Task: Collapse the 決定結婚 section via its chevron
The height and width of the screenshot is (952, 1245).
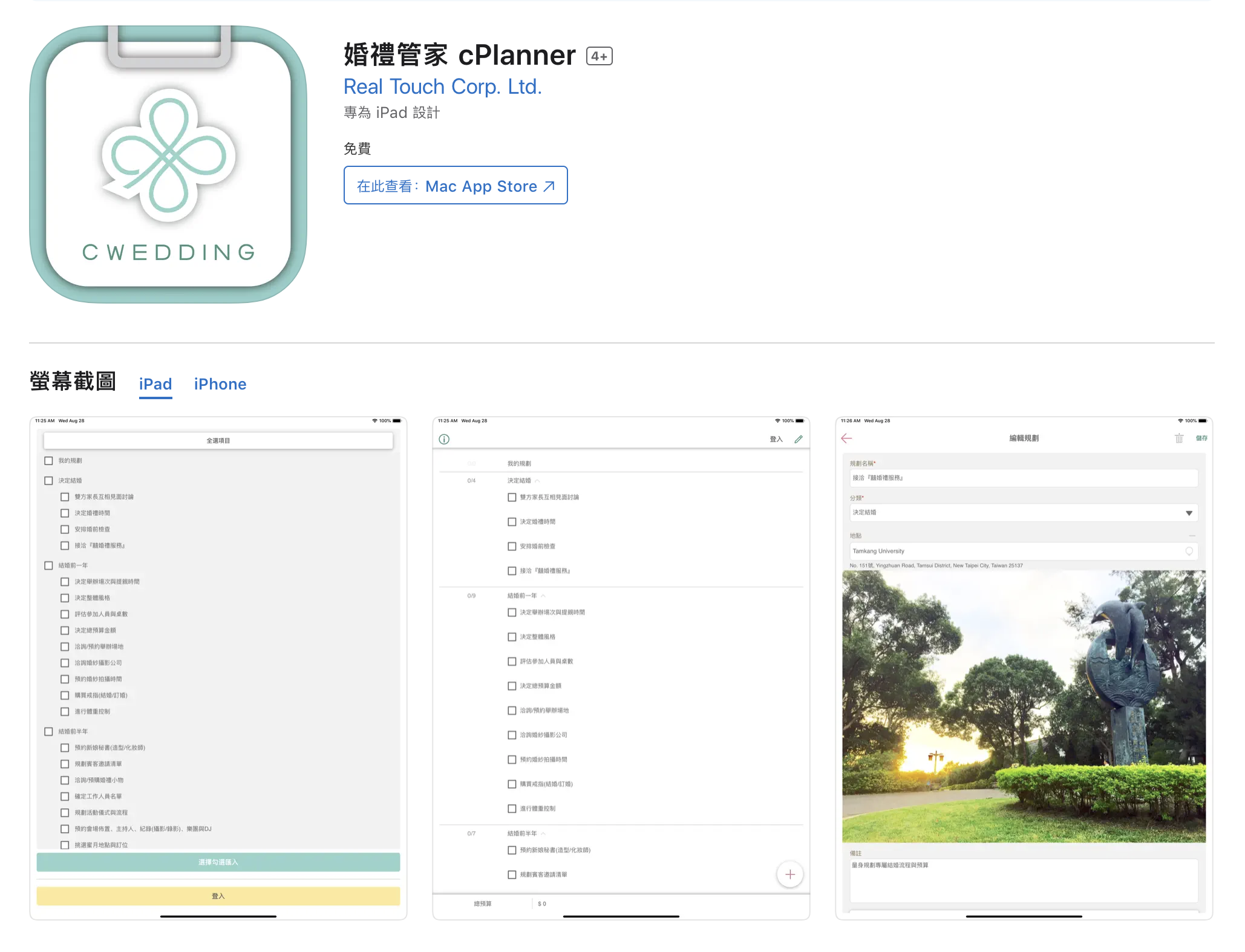Action: point(537,481)
